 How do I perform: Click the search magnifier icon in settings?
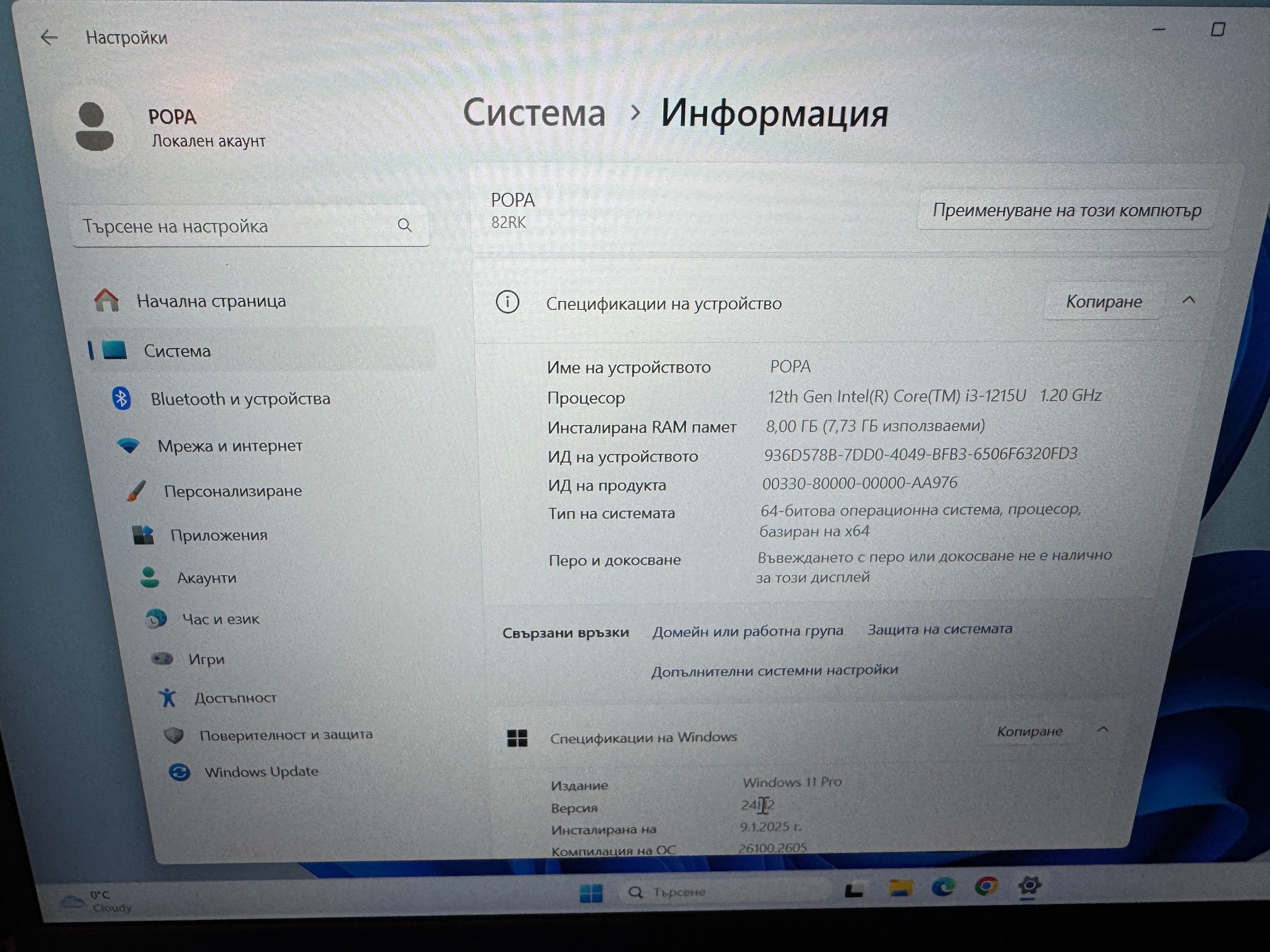pyautogui.click(x=405, y=225)
